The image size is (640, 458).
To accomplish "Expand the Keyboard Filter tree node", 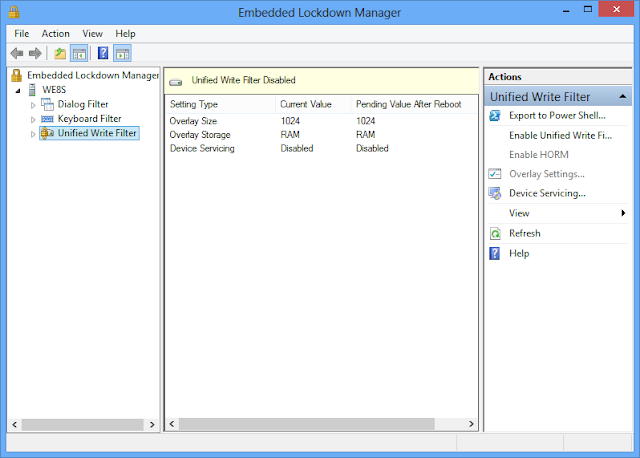I will coord(33,120).
